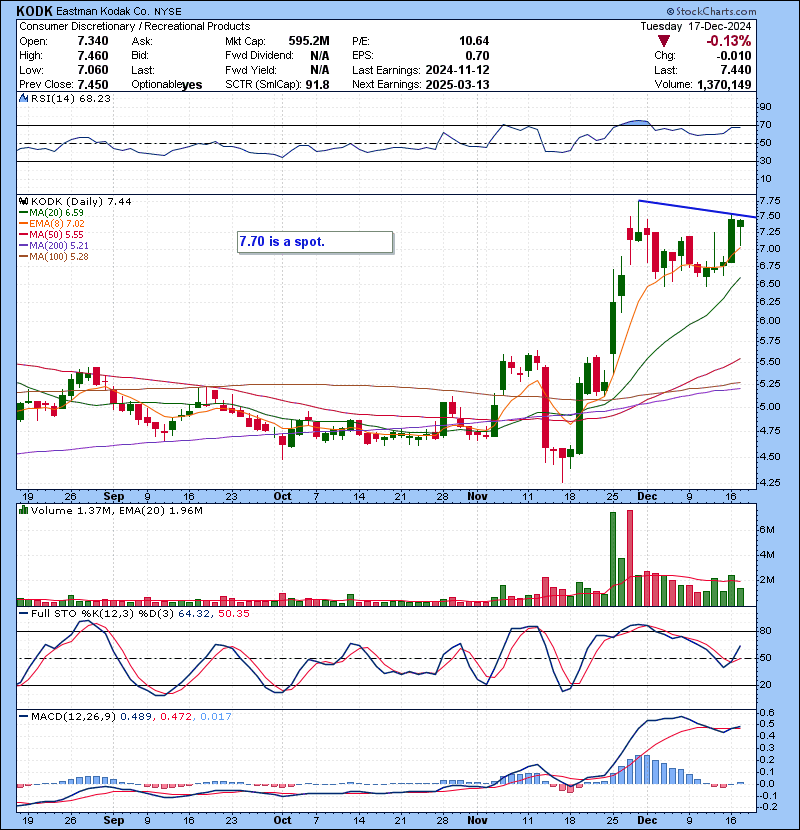This screenshot has height=830, width=800.
Task: Select the EMA(8) 7.02 legend entry
Action: point(51,223)
